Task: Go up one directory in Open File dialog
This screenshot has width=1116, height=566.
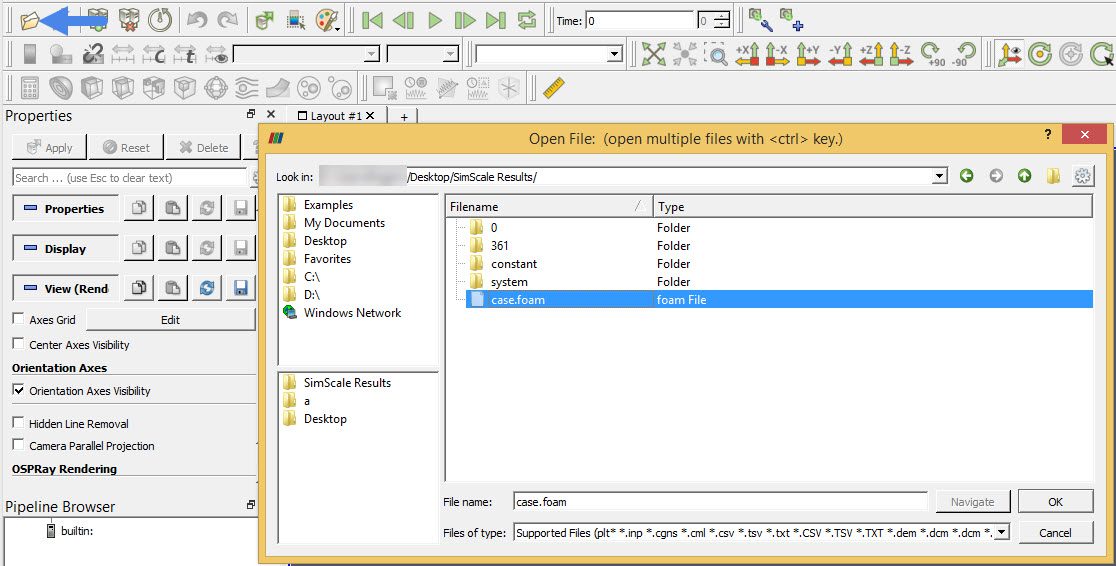Action: [x=1024, y=176]
